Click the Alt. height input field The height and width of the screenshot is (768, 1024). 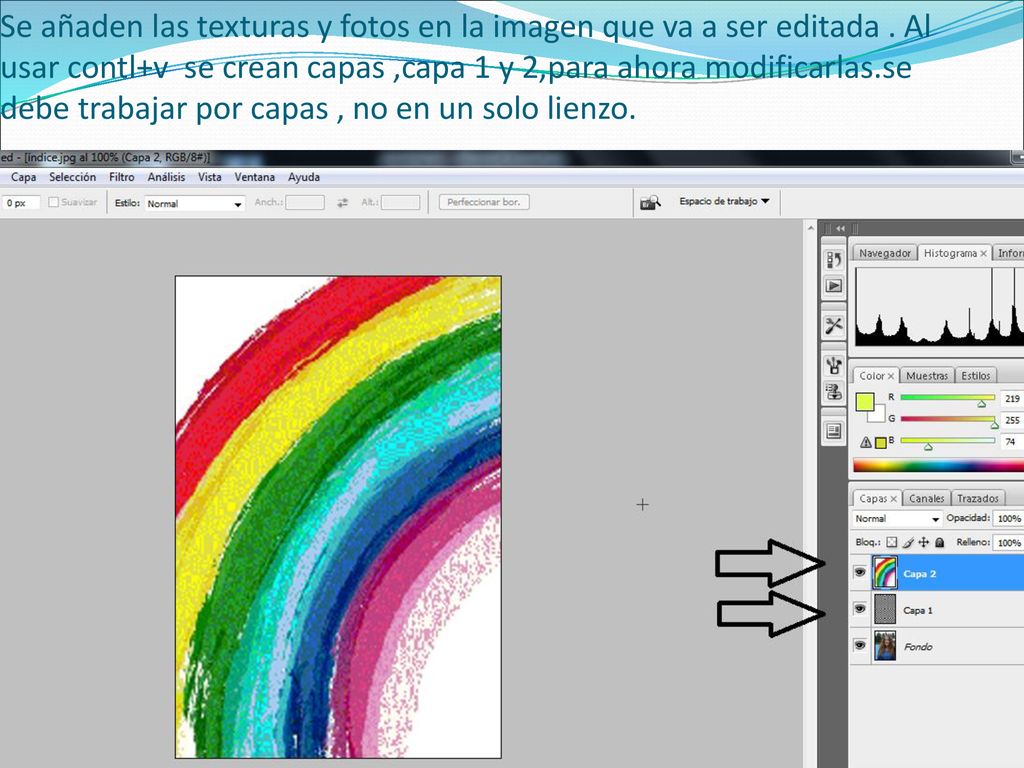click(x=400, y=202)
